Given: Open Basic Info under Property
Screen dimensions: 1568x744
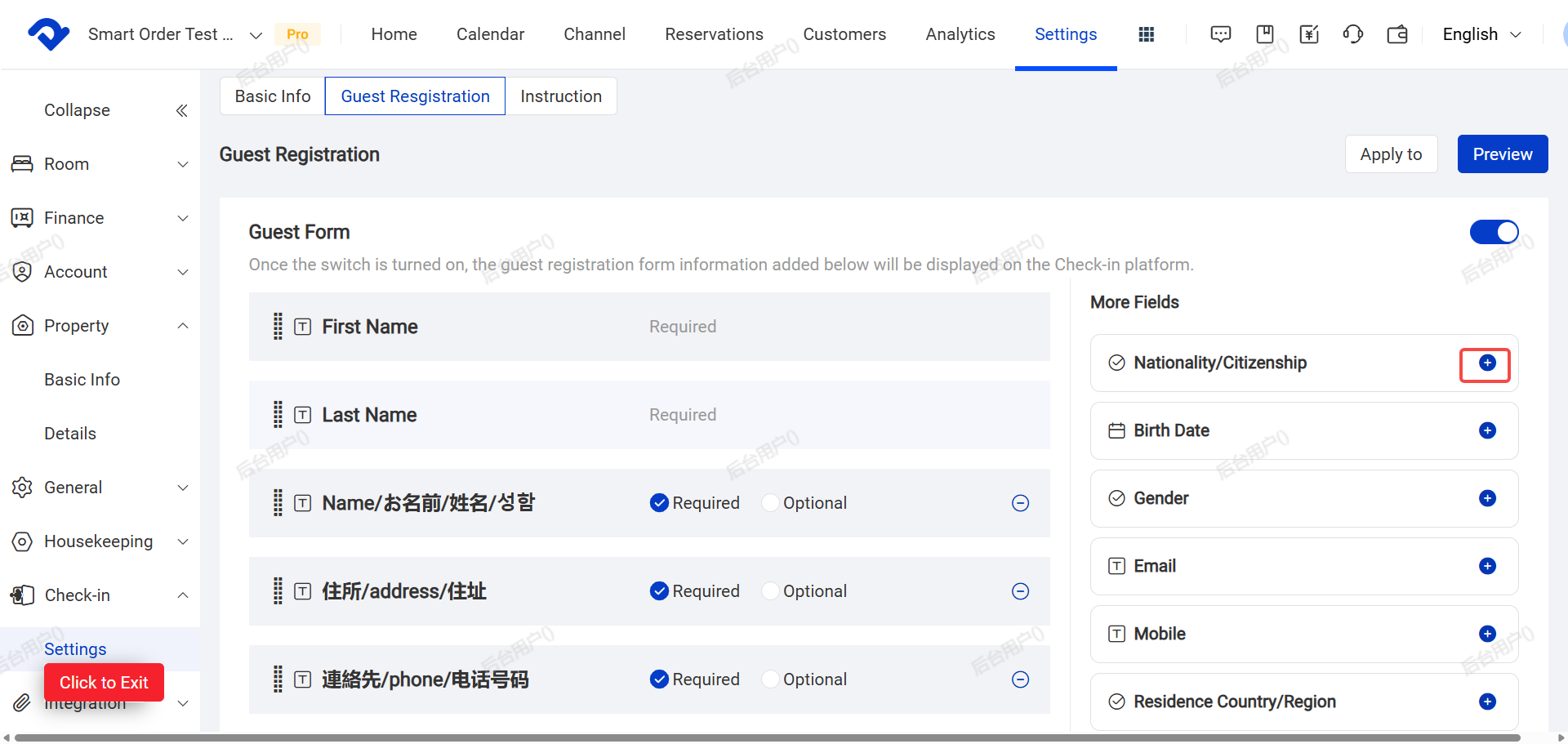Looking at the screenshot, I should (x=82, y=380).
